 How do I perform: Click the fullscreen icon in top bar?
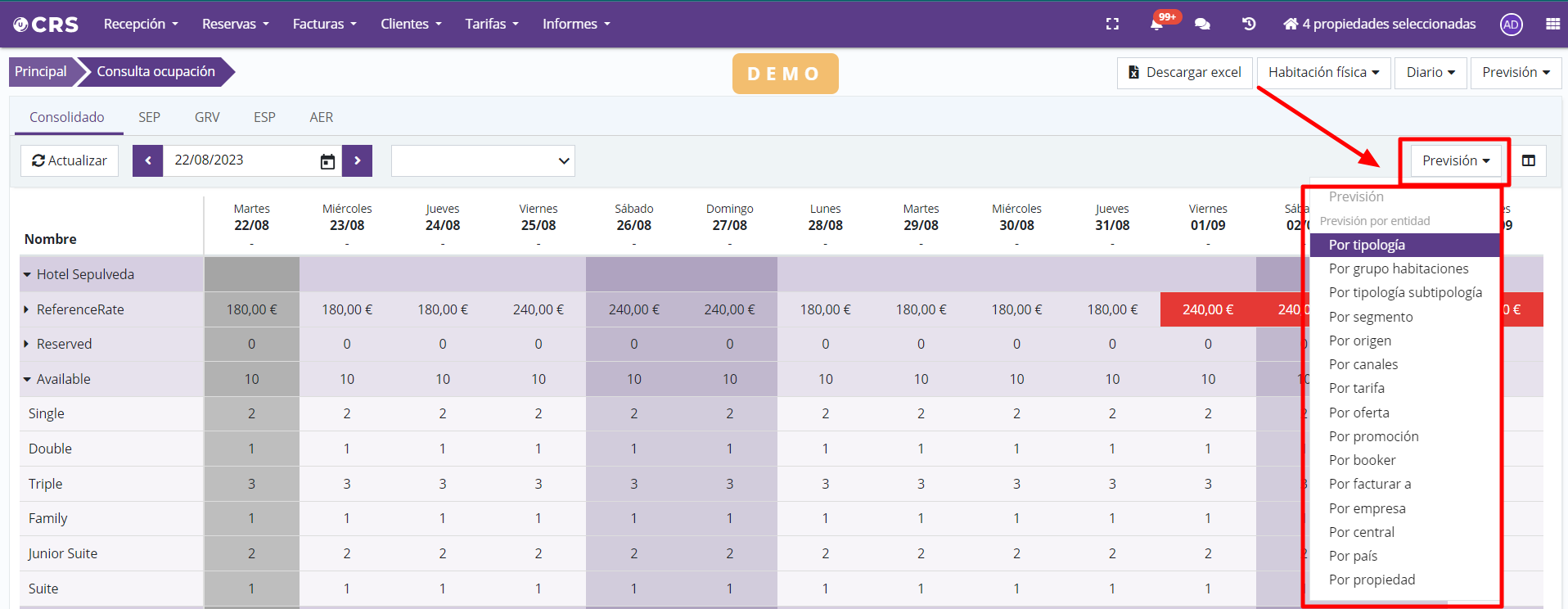1112,24
